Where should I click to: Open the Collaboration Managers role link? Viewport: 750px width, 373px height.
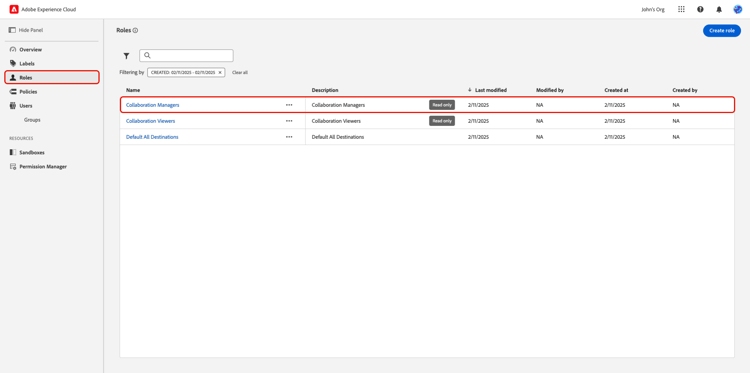153,105
